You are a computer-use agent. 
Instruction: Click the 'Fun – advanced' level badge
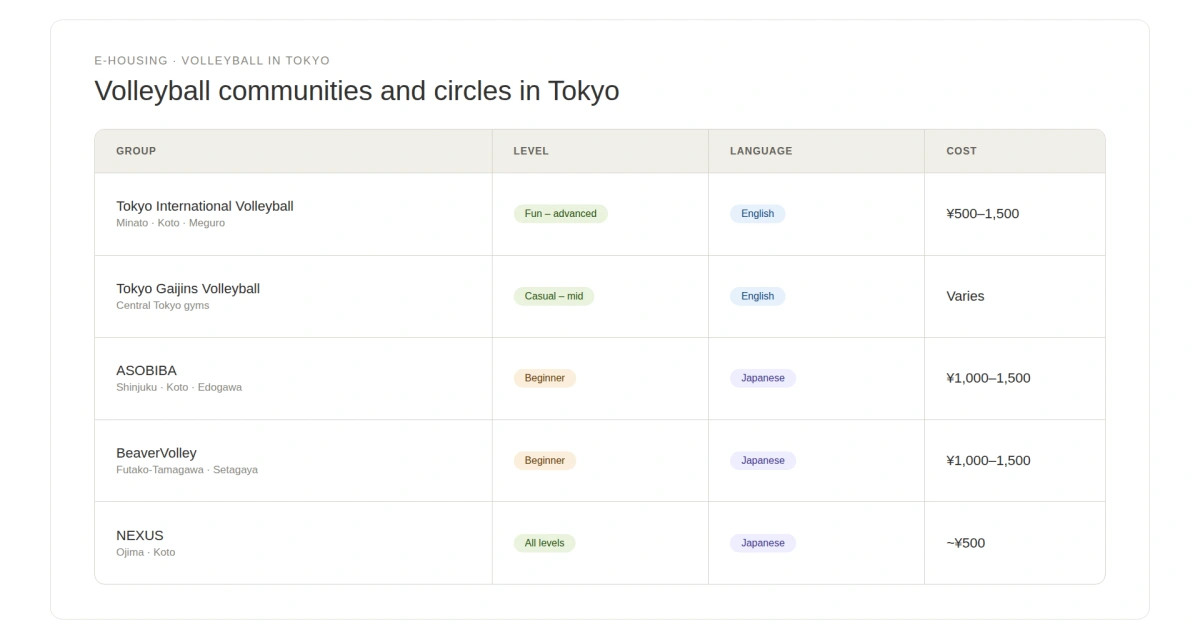click(560, 213)
